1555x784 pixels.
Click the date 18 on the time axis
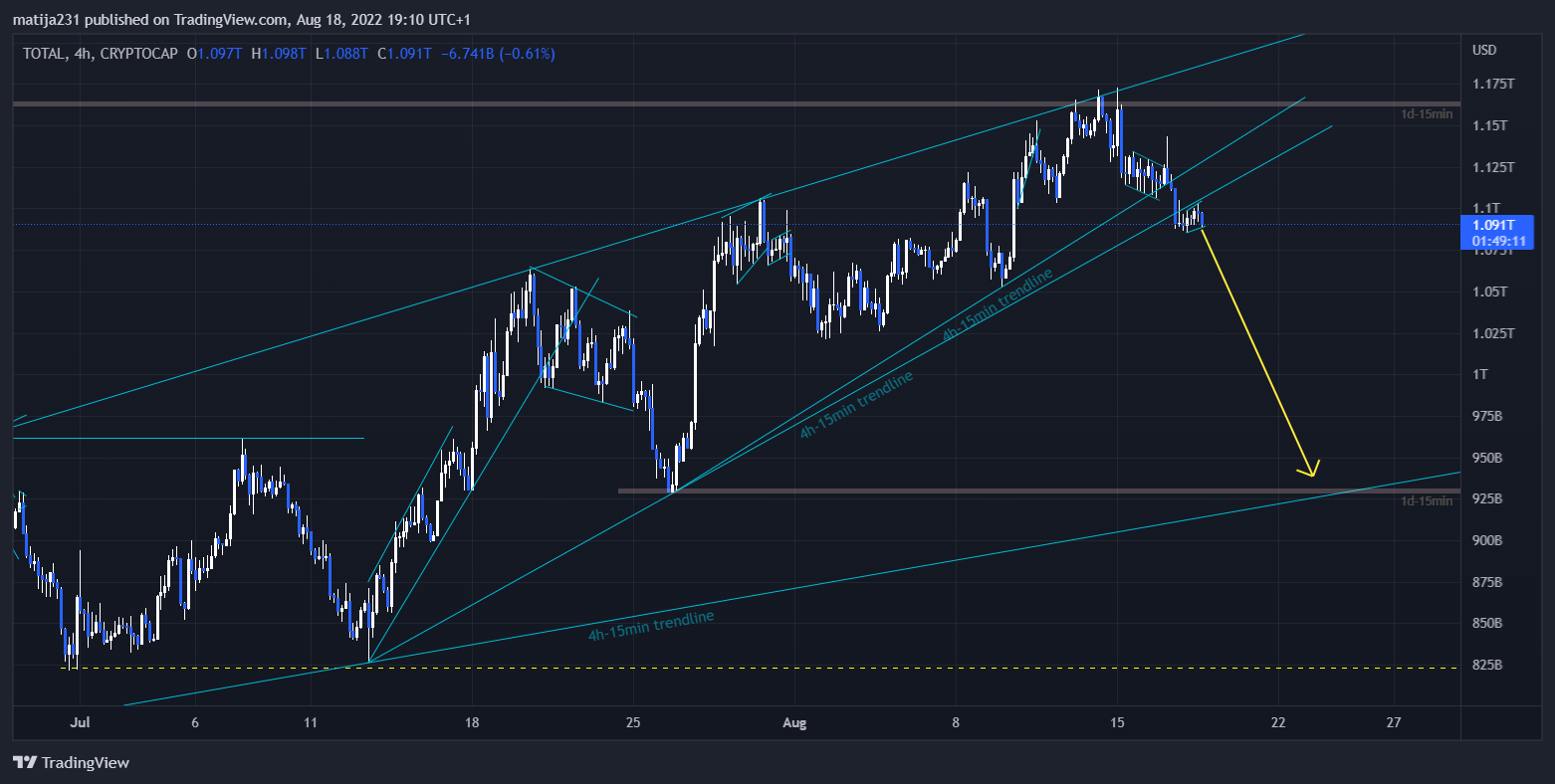[x=472, y=722]
